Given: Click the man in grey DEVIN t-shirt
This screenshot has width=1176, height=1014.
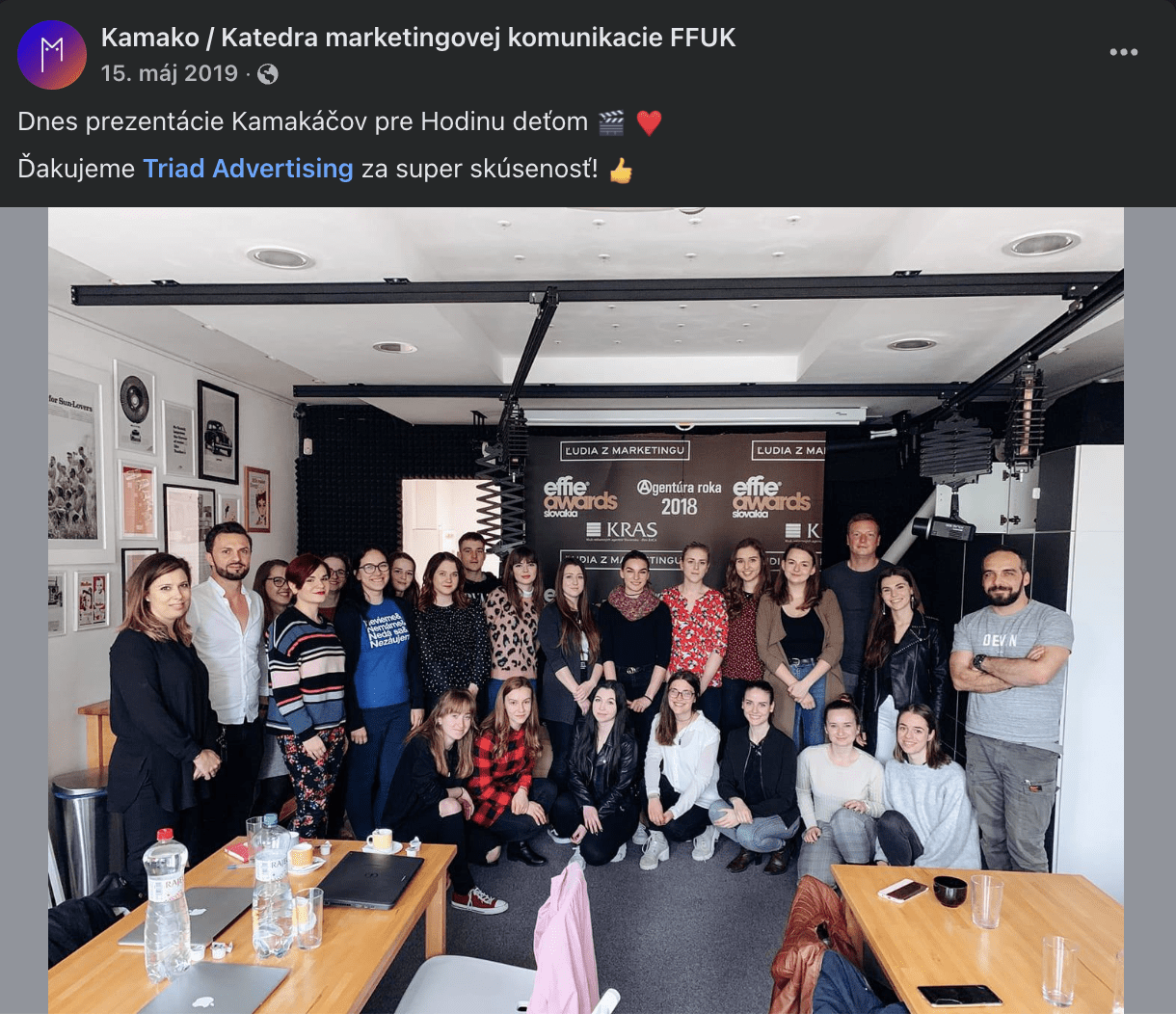Looking at the screenshot, I should 1009,707.
